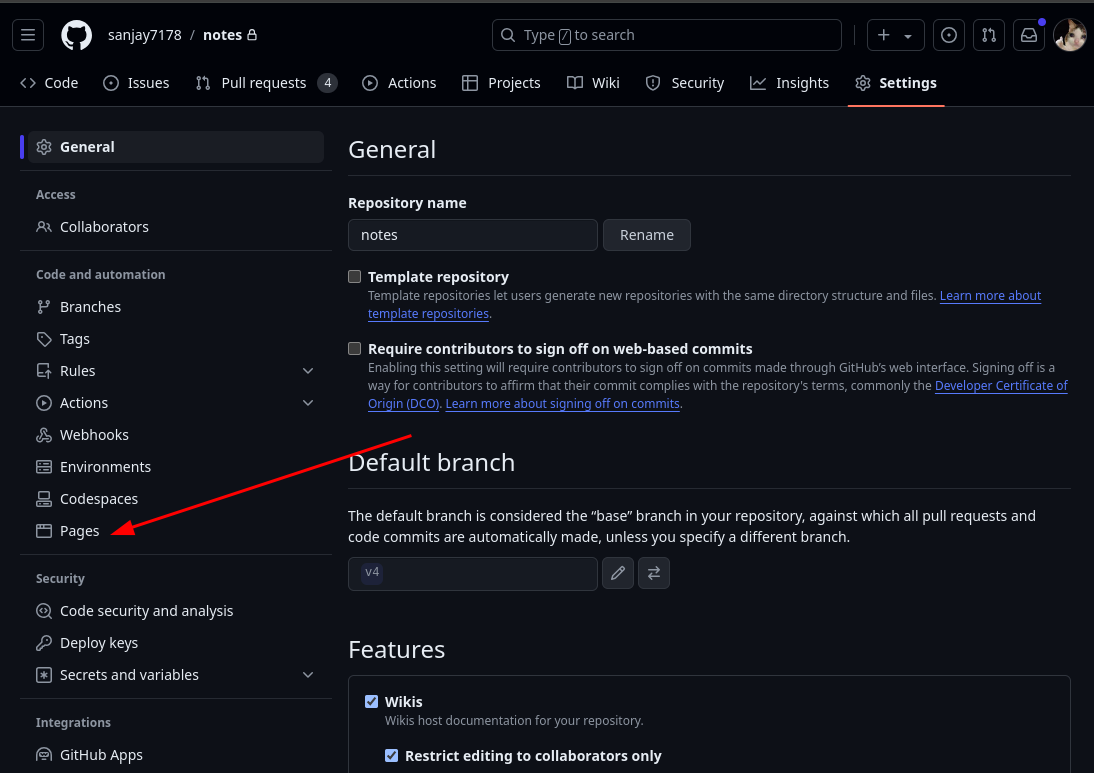
Task: Expand Secrets and variables section
Action: coord(308,675)
